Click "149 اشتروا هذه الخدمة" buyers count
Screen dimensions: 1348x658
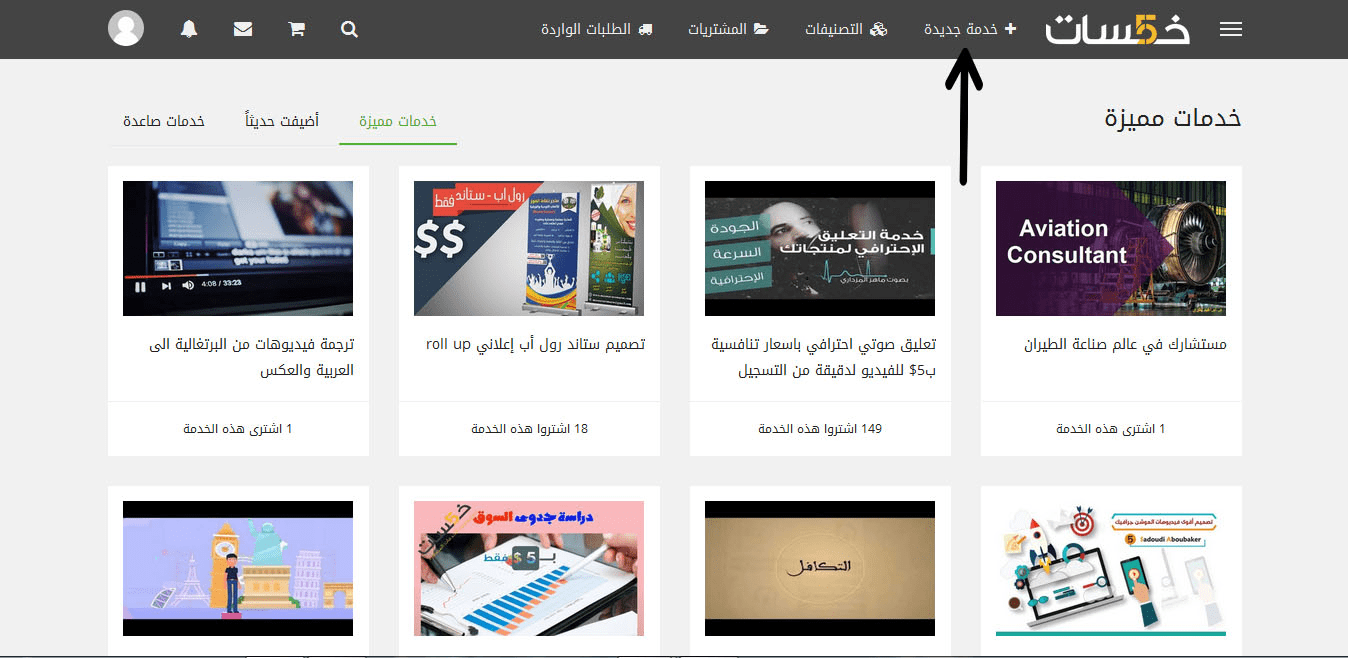[820, 429]
